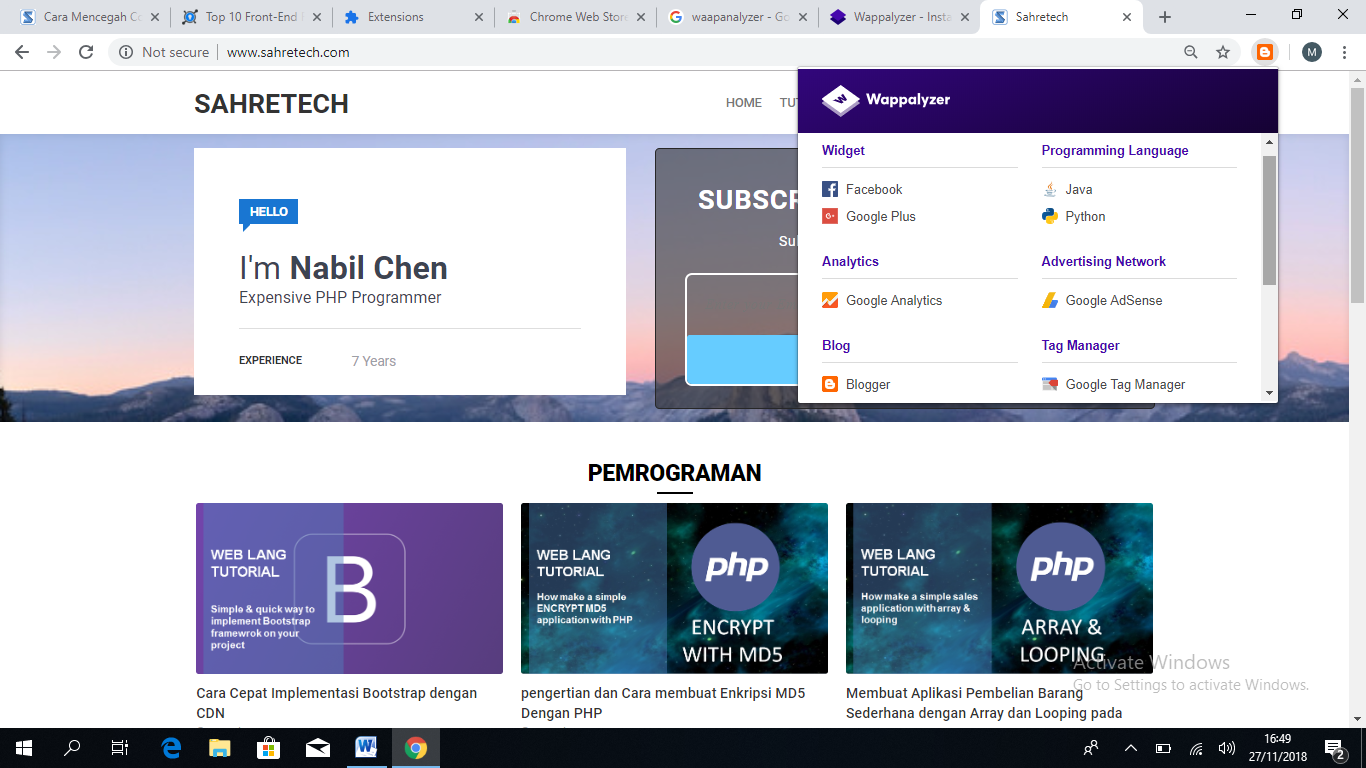Click the Encrypt with MD5 tutorial thumbnail
The width and height of the screenshot is (1366, 768).
pyautogui.click(x=674, y=588)
